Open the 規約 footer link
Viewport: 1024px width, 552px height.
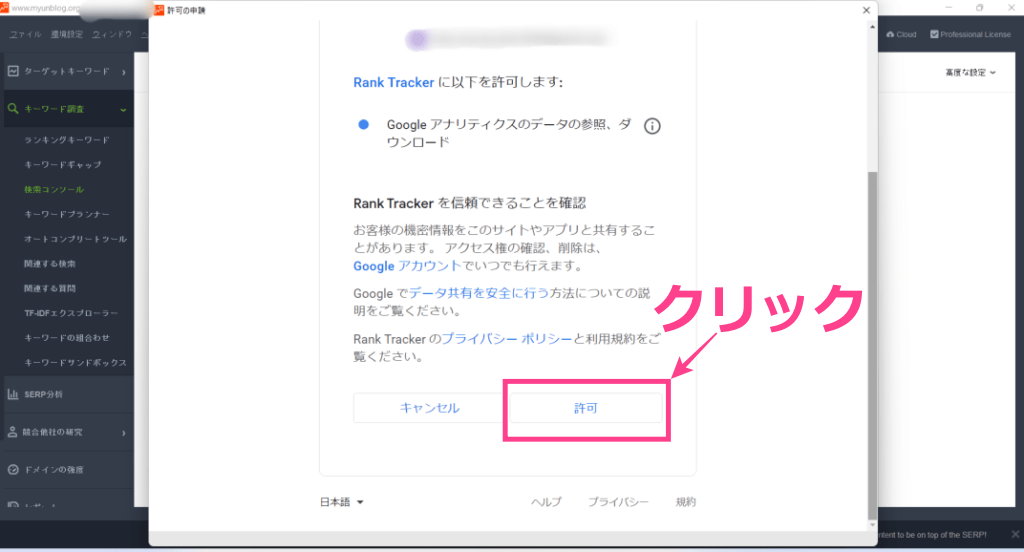pyautogui.click(x=686, y=502)
